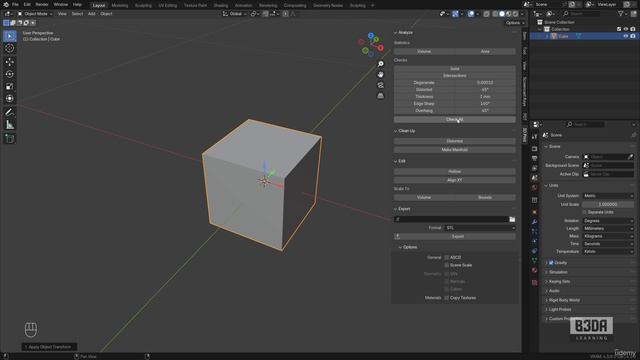Image resolution: width=640 pixels, height=360 pixels.
Task: Enable the ASCII checkbox
Action: [447, 258]
